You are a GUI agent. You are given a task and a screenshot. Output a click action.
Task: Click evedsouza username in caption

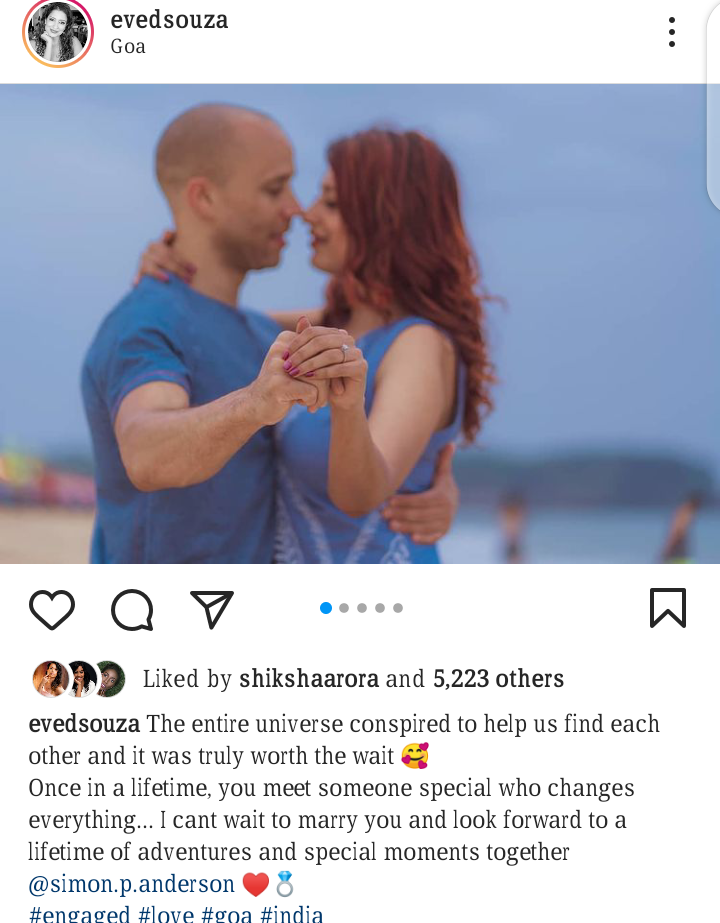[84, 724]
